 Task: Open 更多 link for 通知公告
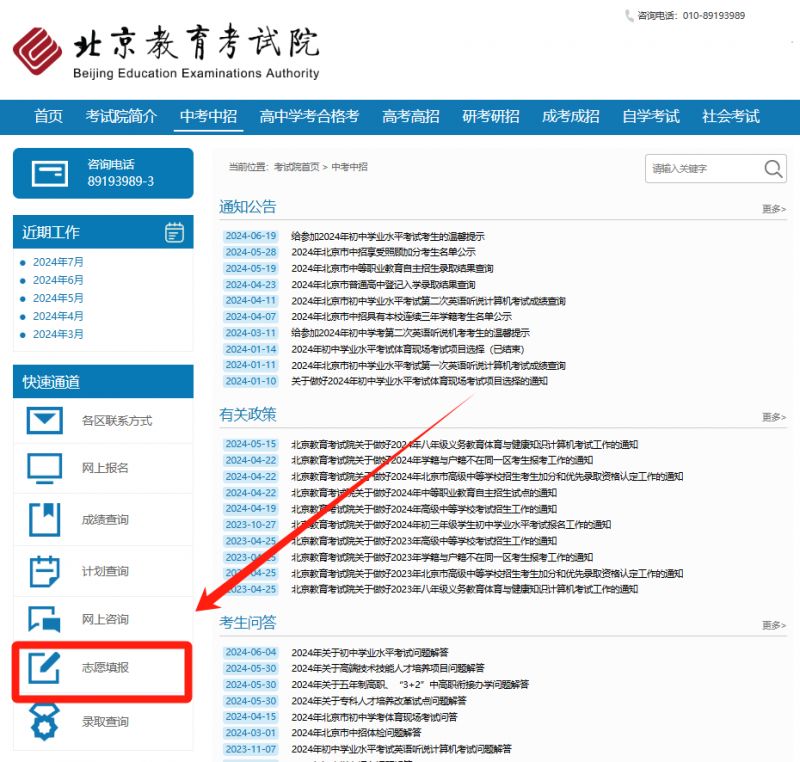(x=774, y=209)
